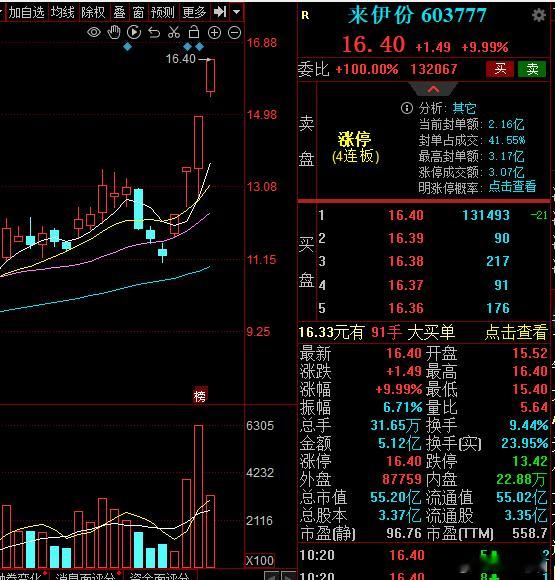Screen dimensions: 555x580
Task: Click the info icon beside 分析
Action: 407,108
